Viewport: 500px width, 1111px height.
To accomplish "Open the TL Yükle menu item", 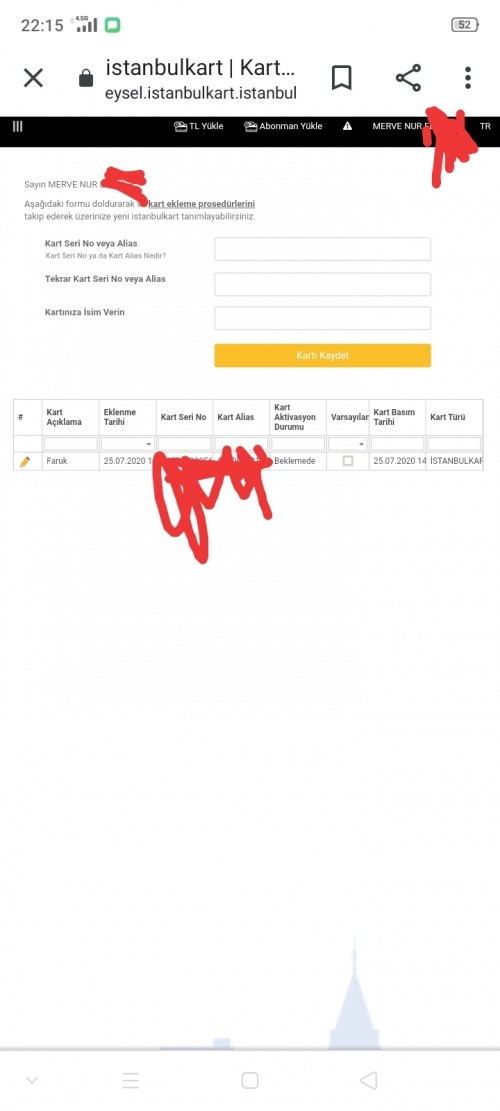I will click(198, 126).
